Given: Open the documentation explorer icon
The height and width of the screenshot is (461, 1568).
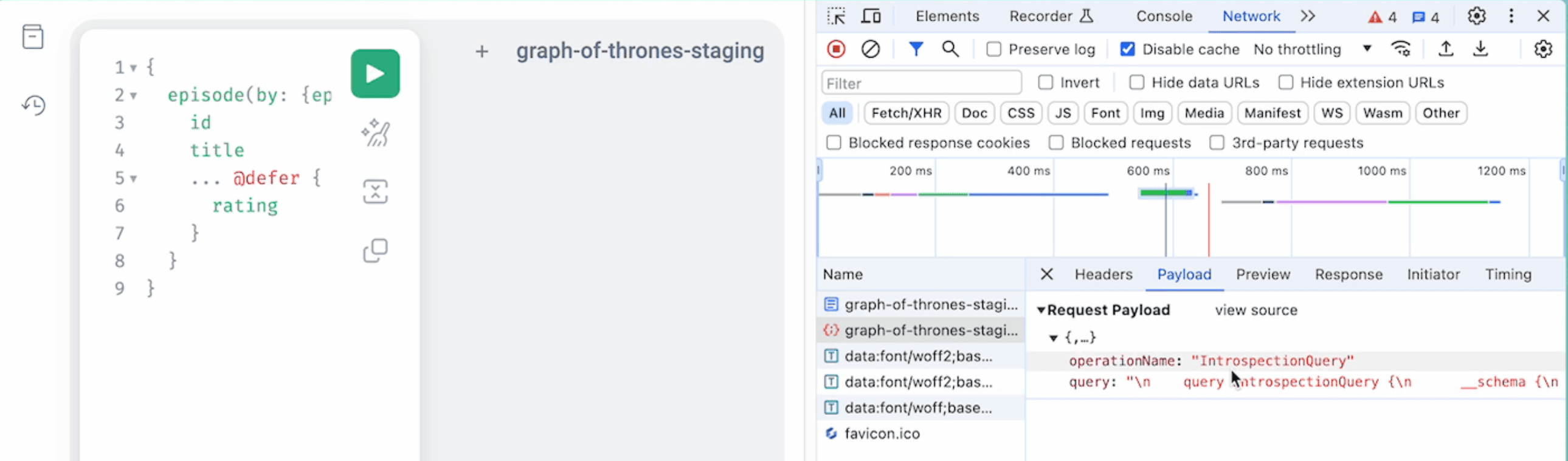Looking at the screenshot, I should pyautogui.click(x=33, y=36).
